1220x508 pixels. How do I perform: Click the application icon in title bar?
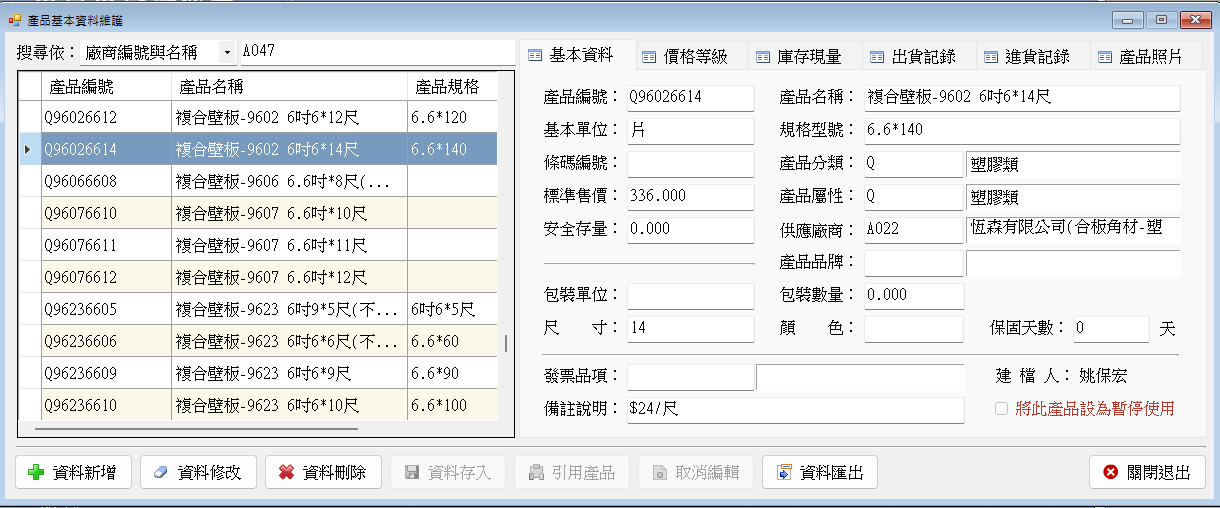(x=14, y=20)
